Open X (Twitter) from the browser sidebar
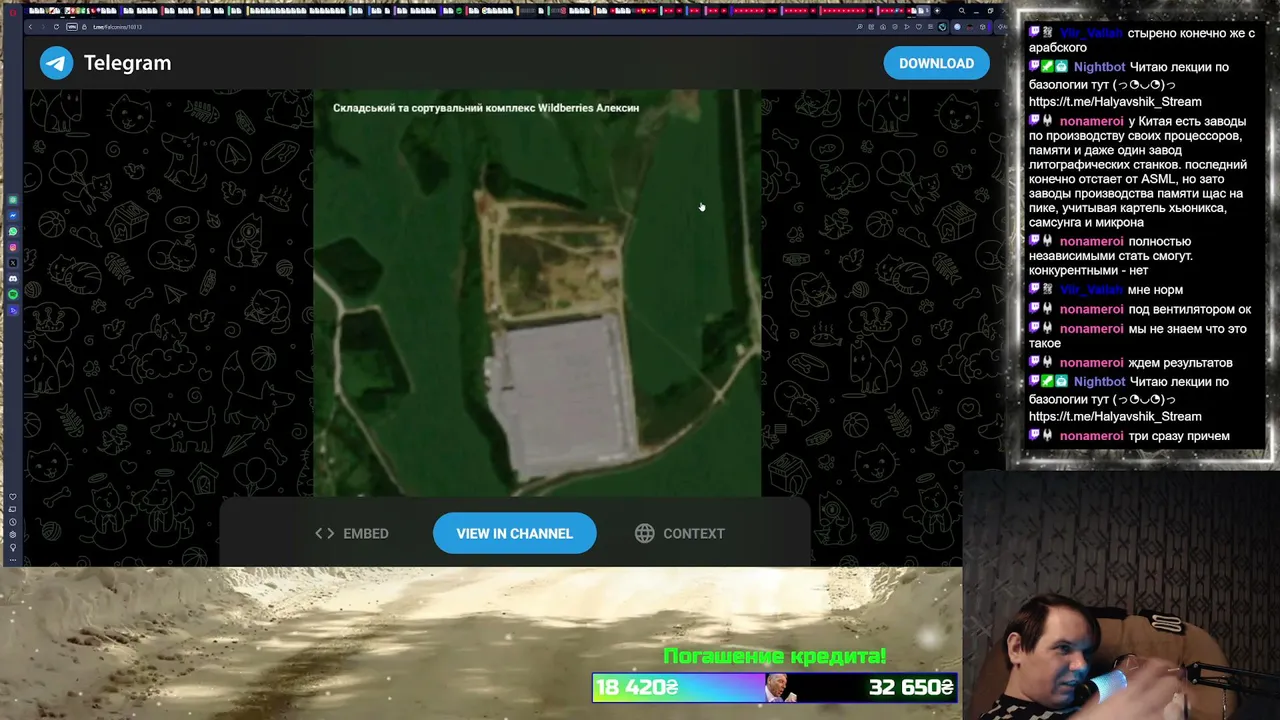The height and width of the screenshot is (720, 1280). [13, 263]
